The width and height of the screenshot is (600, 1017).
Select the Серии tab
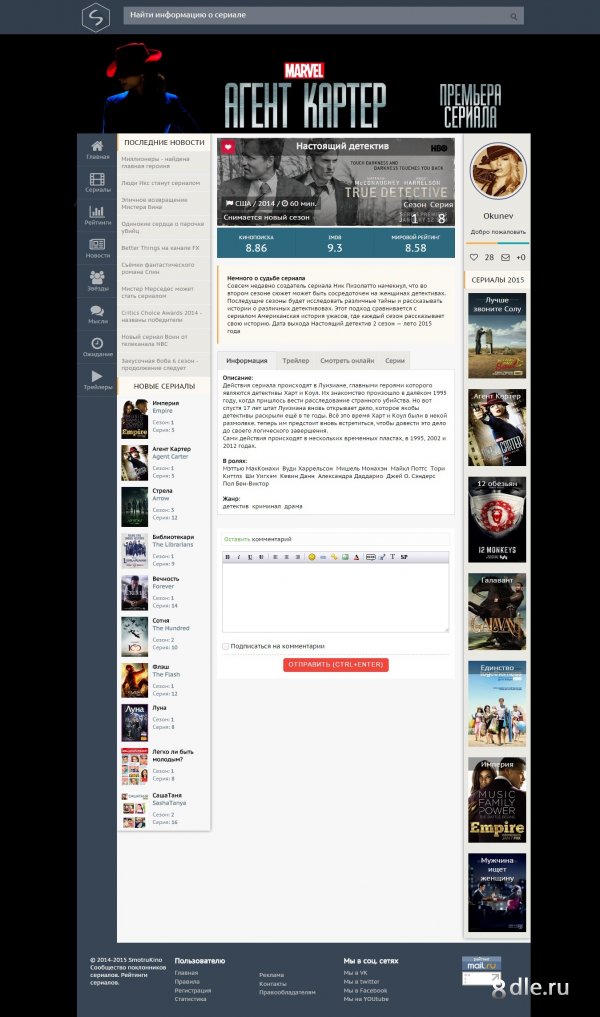pos(395,359)
